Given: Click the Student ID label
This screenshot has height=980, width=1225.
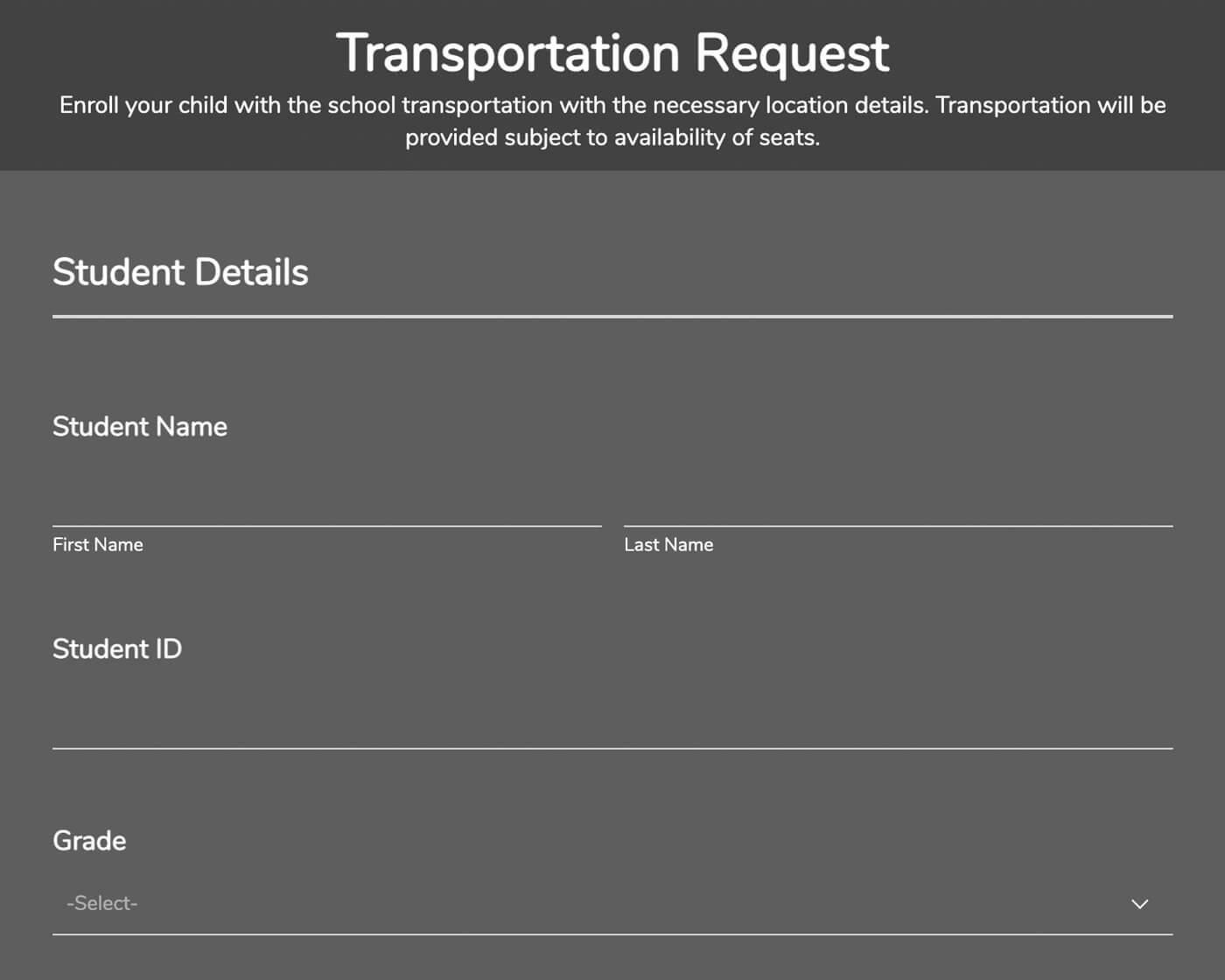Looking at the screenshot, I should coord(116,648).
